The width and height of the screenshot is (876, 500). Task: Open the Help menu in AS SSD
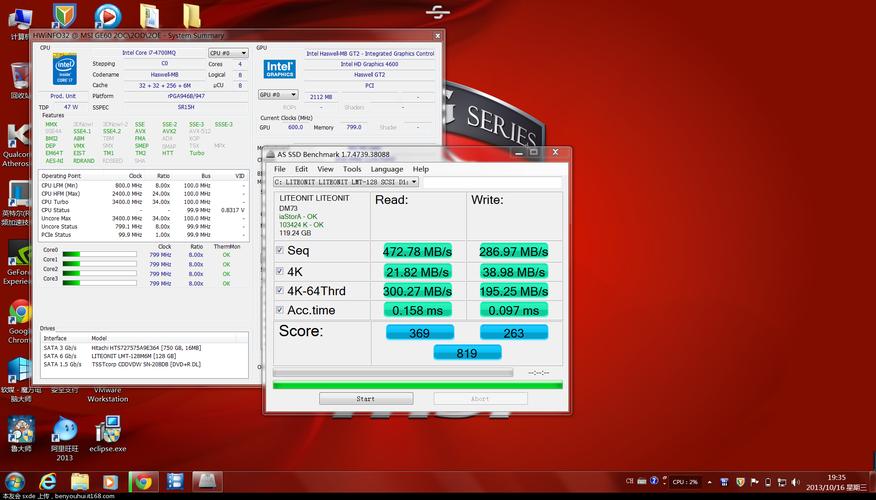click(421, 169)
